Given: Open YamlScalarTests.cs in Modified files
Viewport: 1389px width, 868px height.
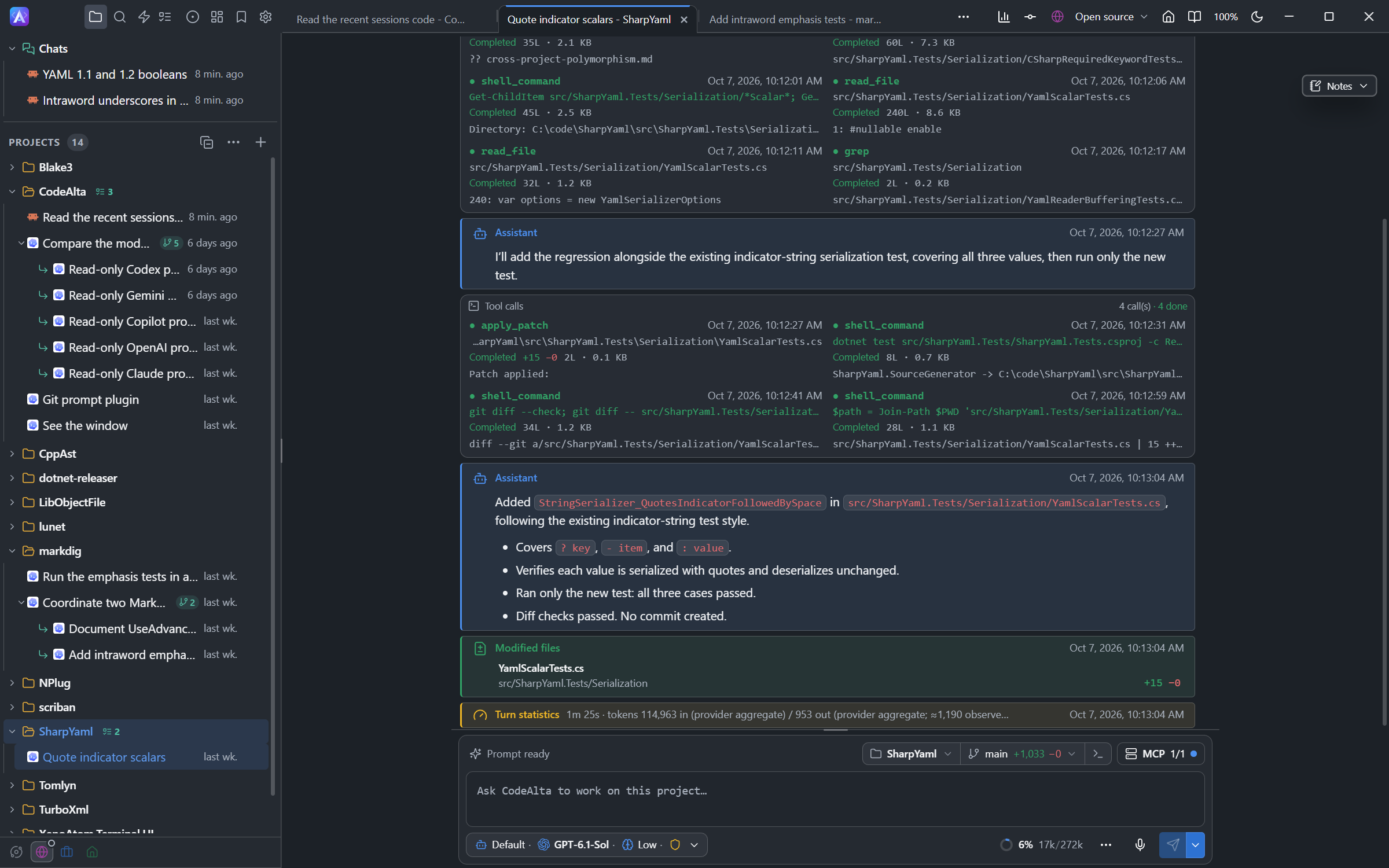Looking at the screenshot, I should tap(541, 668).
